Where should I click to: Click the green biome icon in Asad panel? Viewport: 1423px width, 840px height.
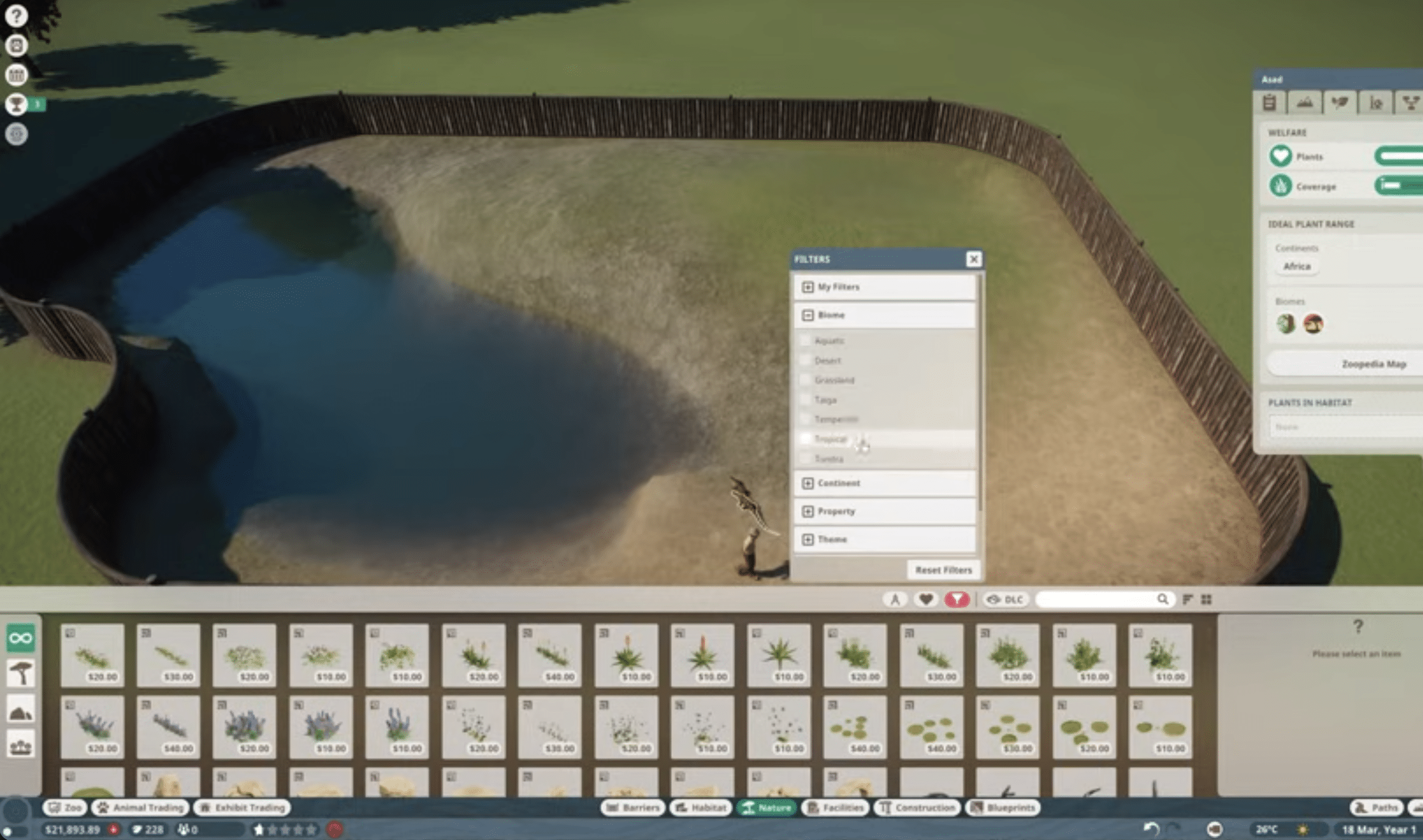(x=1286, y=324)
